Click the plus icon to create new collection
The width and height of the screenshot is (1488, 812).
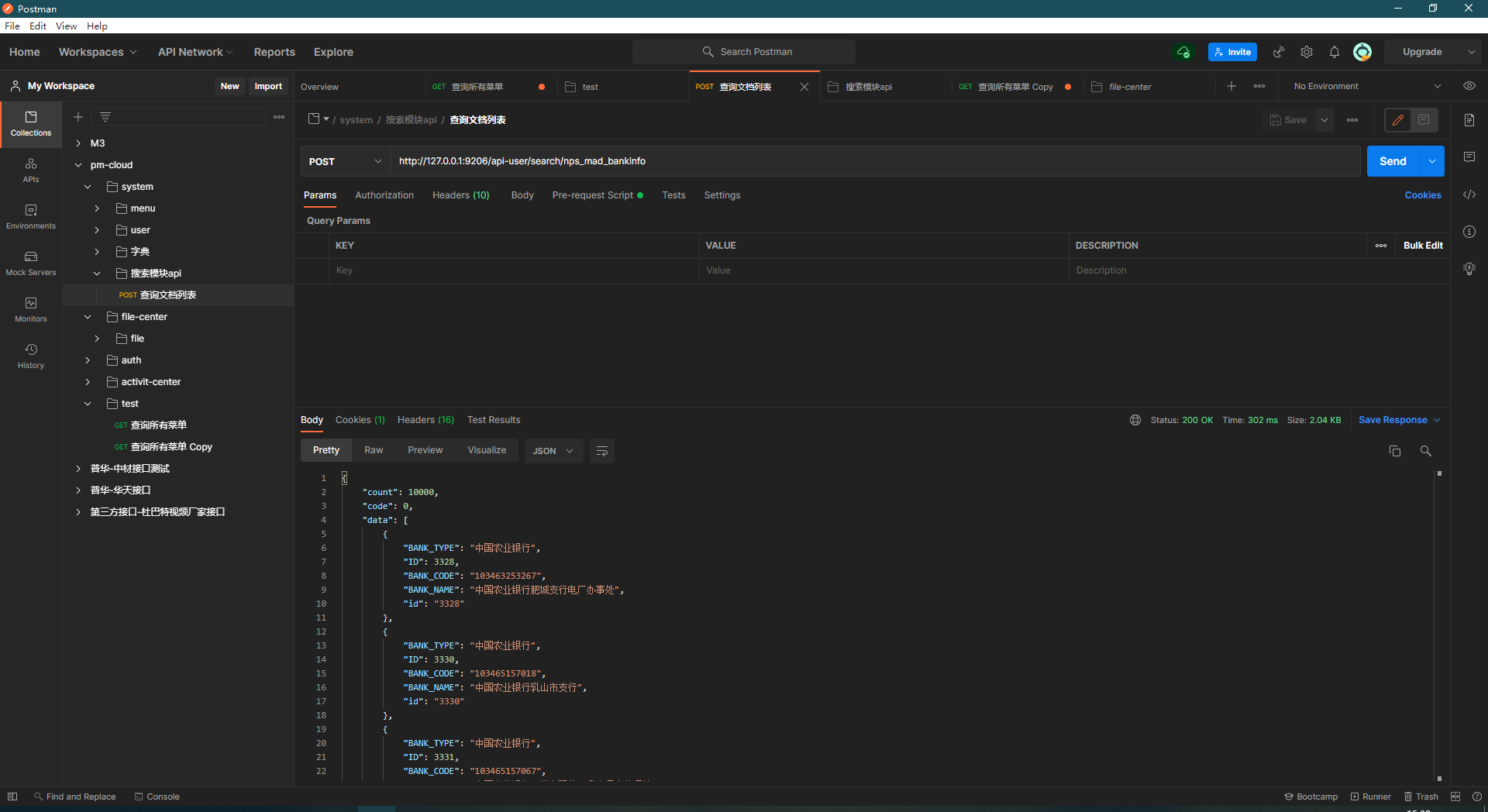(x=78, y=117)
